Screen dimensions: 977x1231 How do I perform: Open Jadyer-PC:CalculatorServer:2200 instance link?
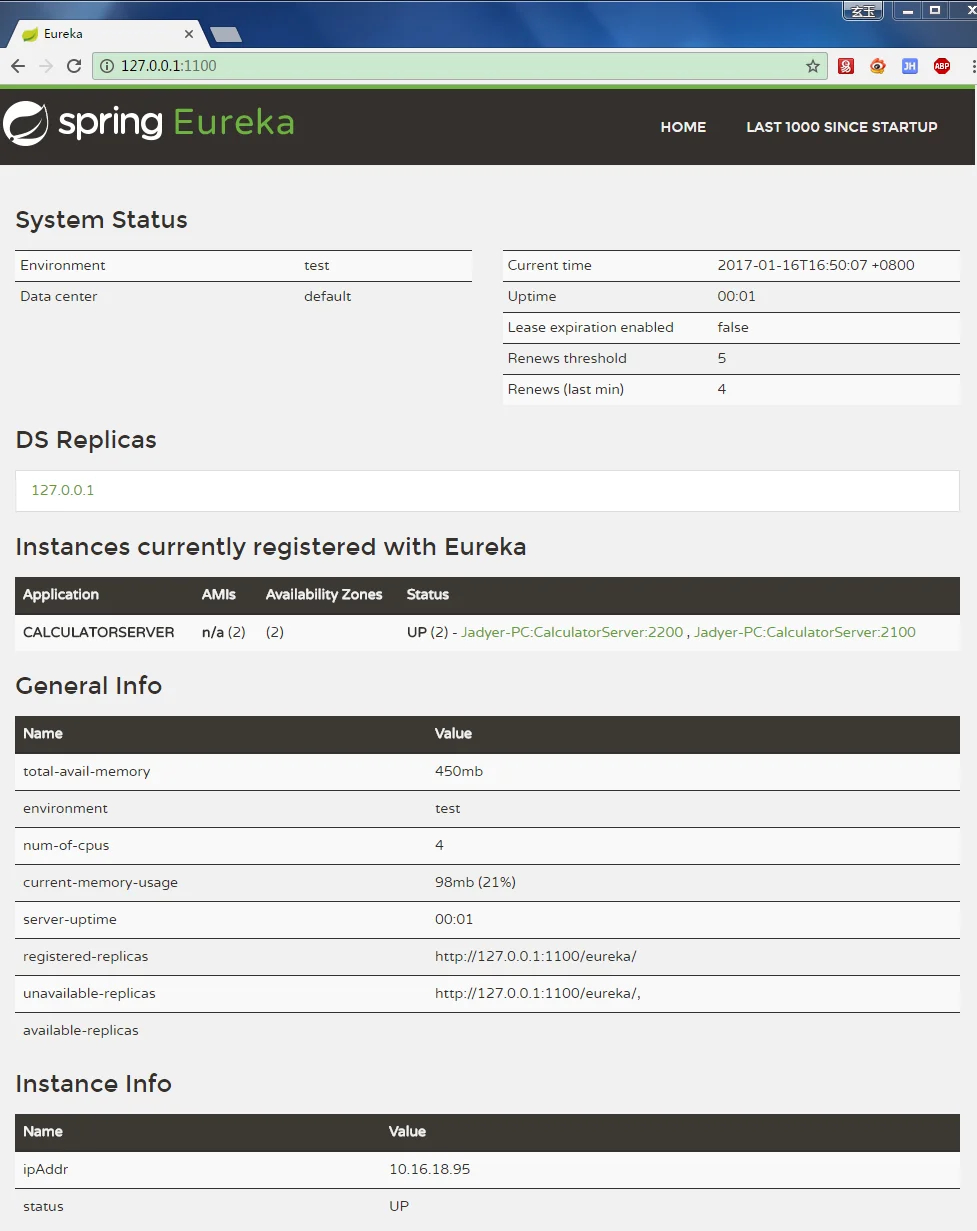572,632
